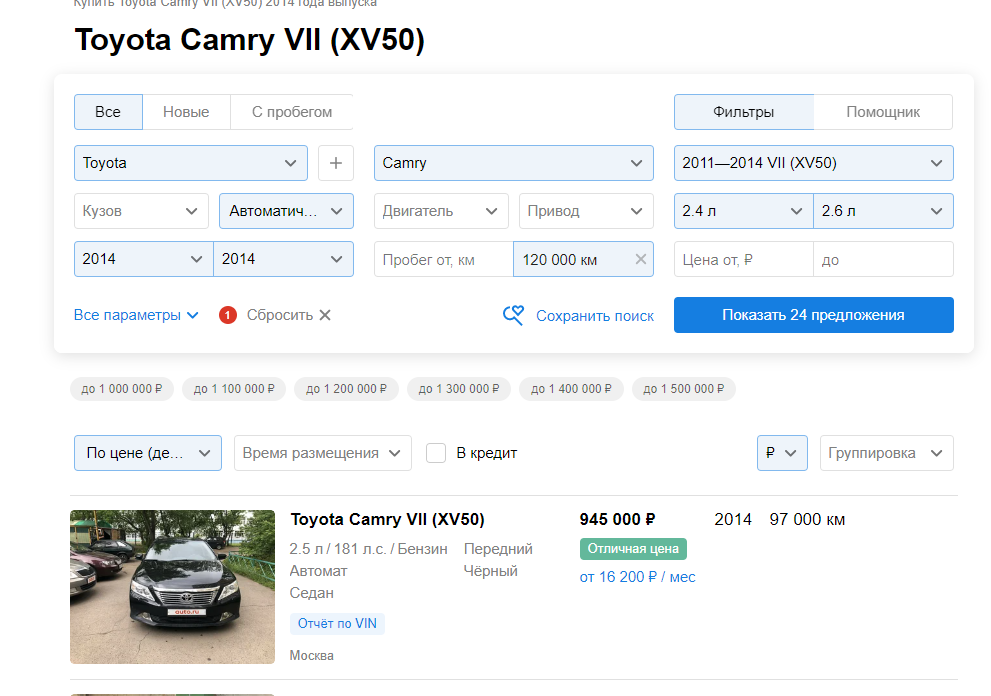This screenshot has width=991, height=696.
Task: Click the 97 000 км mileage text
Action: pos(807,519)
